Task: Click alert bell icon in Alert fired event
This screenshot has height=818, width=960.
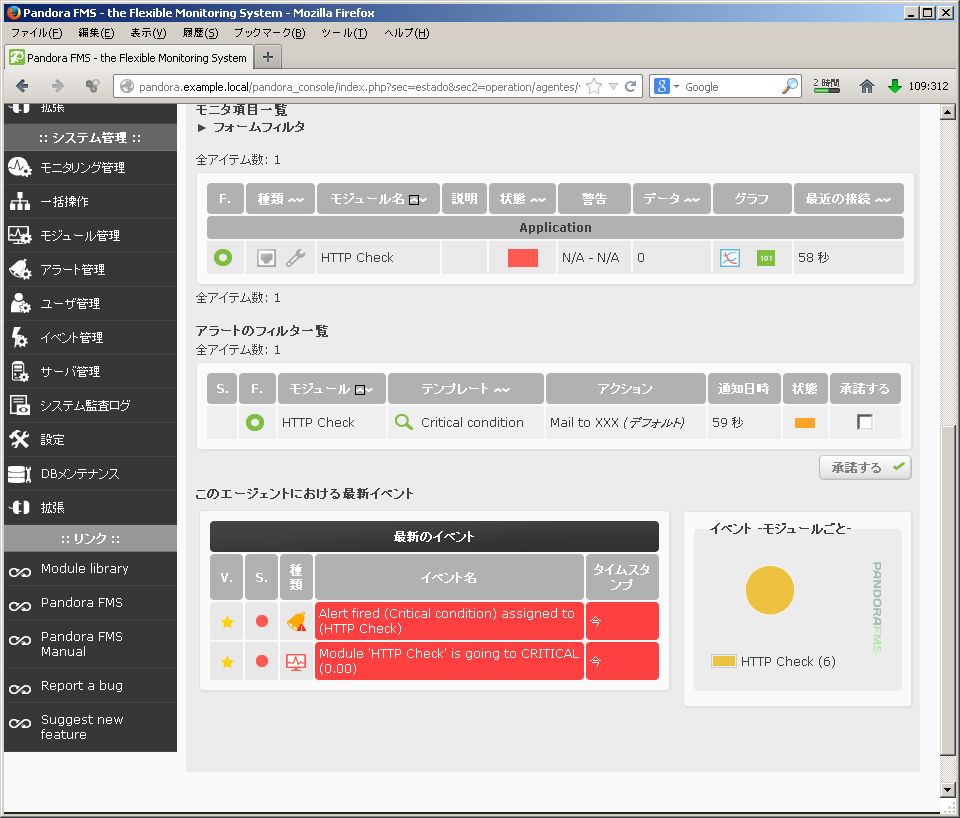Action: (296, 621)
